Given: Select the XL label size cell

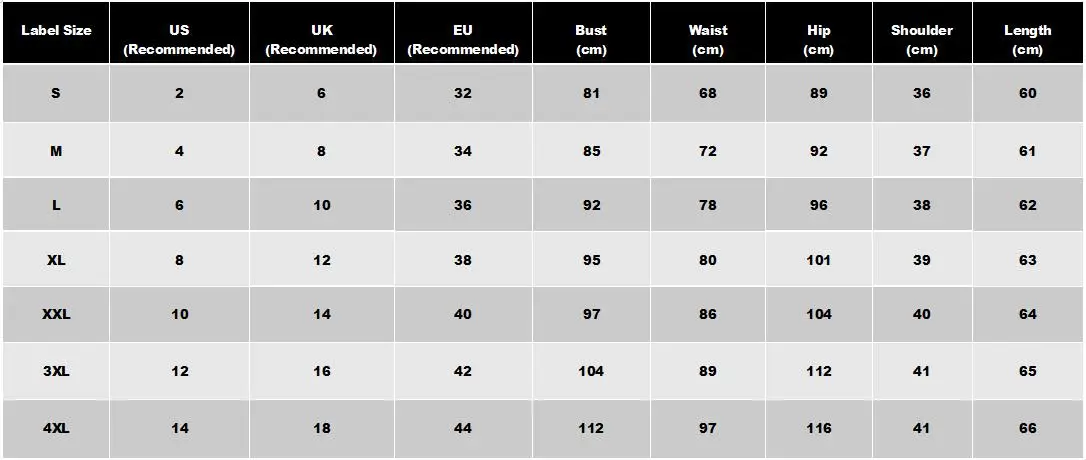Looking at the screenshot, I should click(56, 260).
